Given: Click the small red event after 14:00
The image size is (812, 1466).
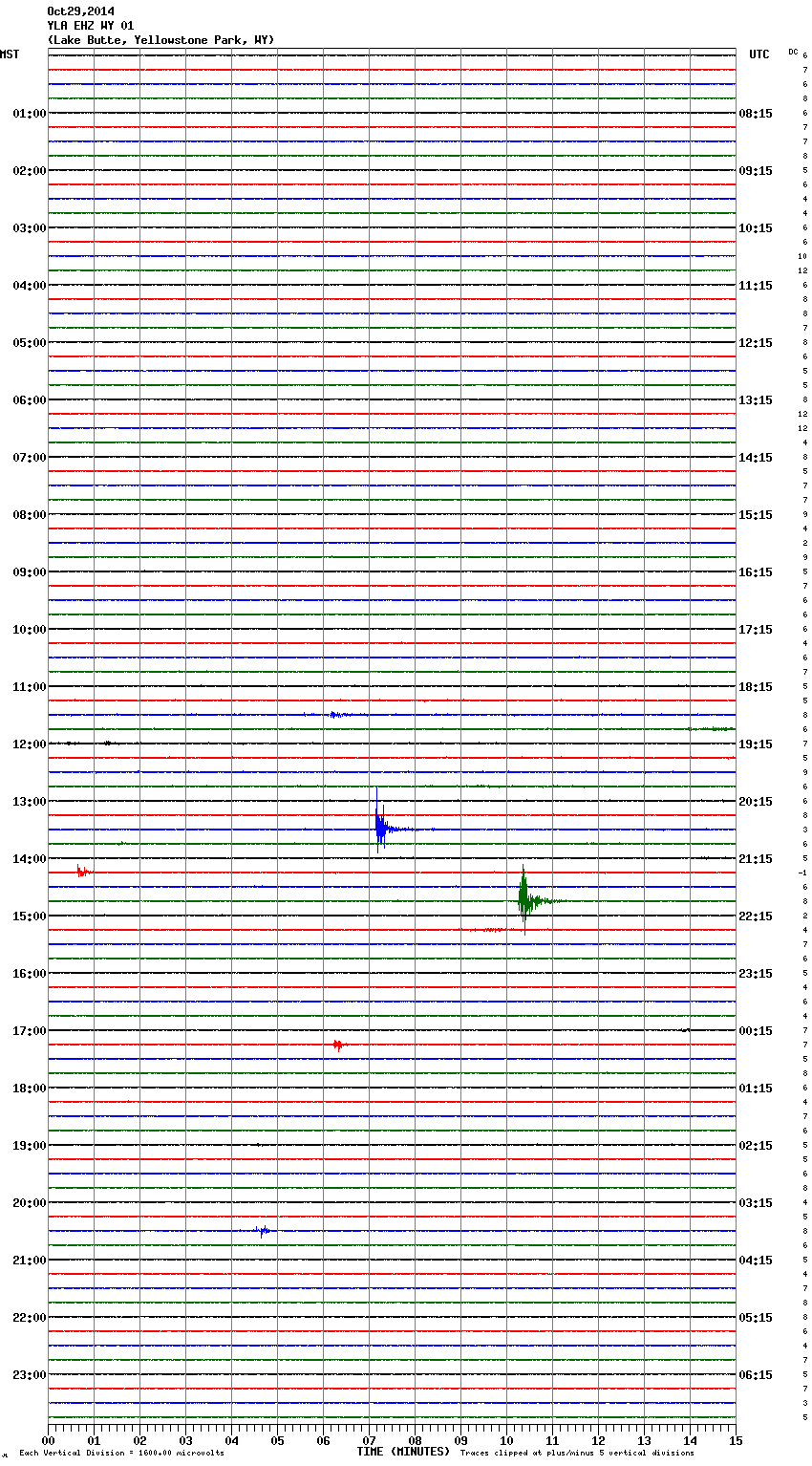Looking at the screenshot, I should (83, 872).
